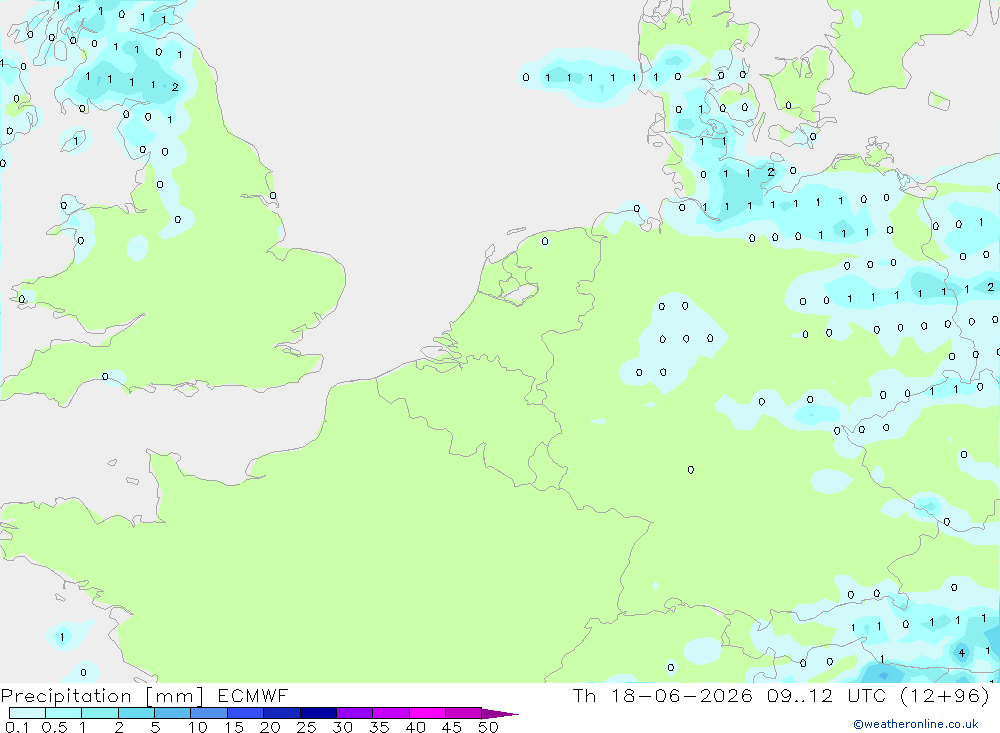Click the 0.1–0.5 mm legend color swatch
The width and height of the screenshot is (1000, 733).
(x=27, y=713)
